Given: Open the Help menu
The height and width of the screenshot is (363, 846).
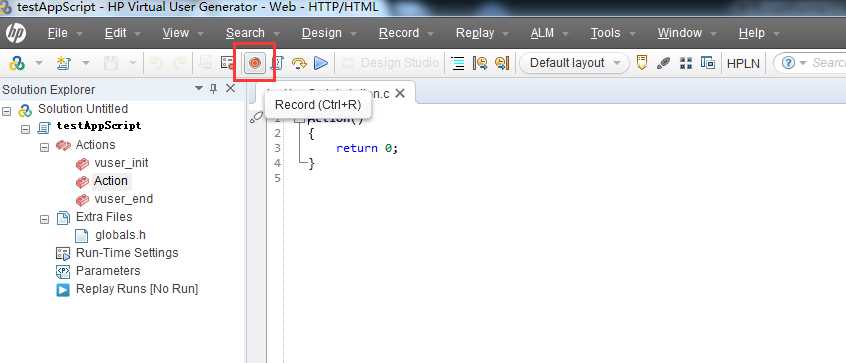Looking at the screenshot, I should point(752,33).
